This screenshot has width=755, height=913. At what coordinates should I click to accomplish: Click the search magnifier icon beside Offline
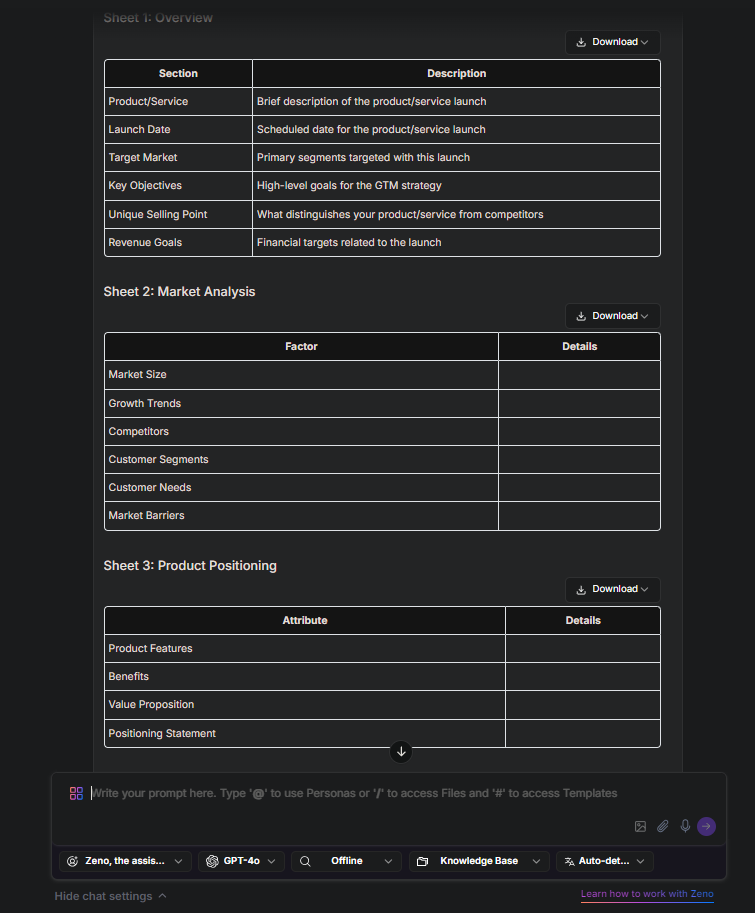click(x=305, y=861)
